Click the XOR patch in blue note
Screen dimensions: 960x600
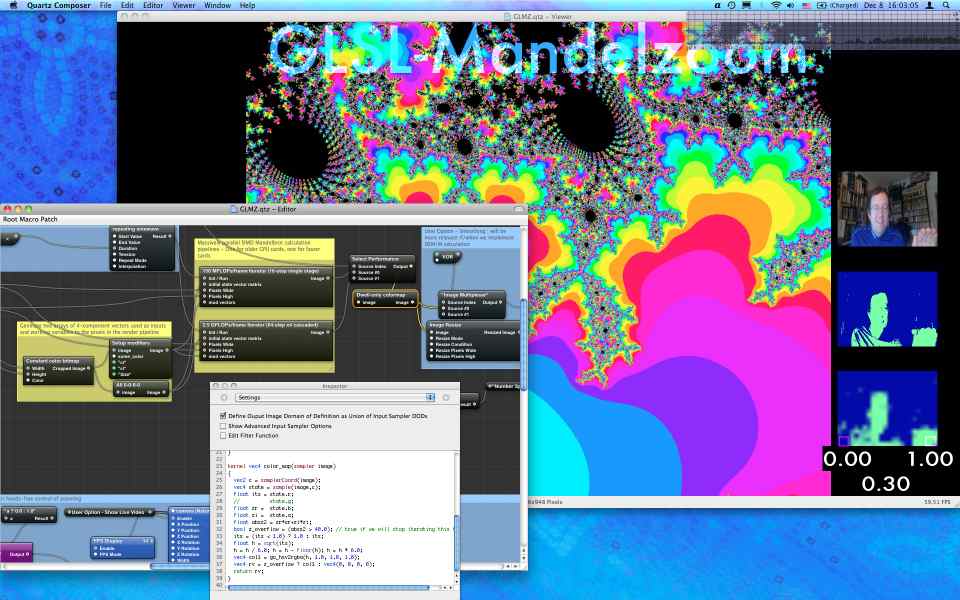(448, 257)
